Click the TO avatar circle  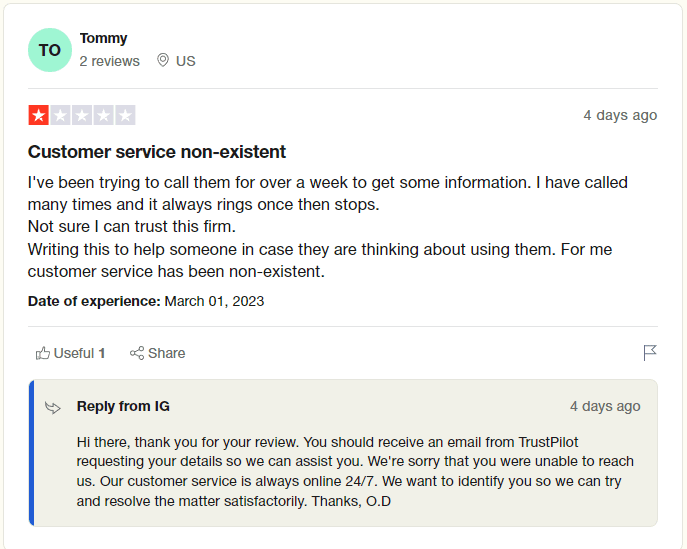tap(50, 50)
